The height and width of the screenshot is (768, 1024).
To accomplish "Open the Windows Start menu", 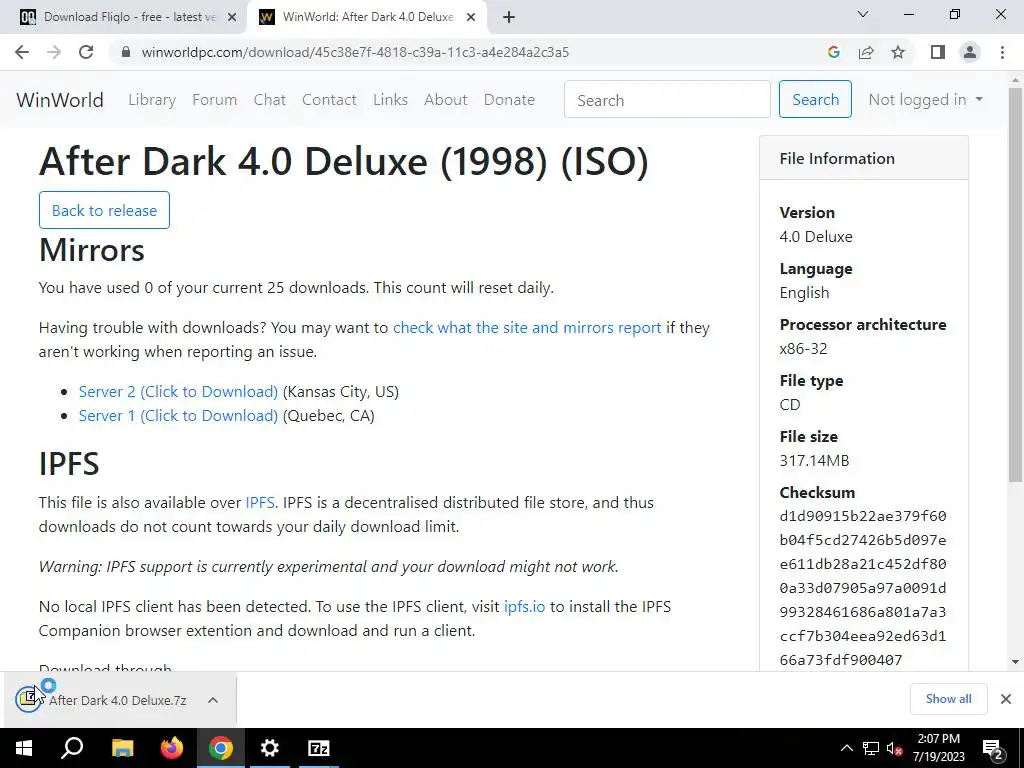I will tap(24, 748).
